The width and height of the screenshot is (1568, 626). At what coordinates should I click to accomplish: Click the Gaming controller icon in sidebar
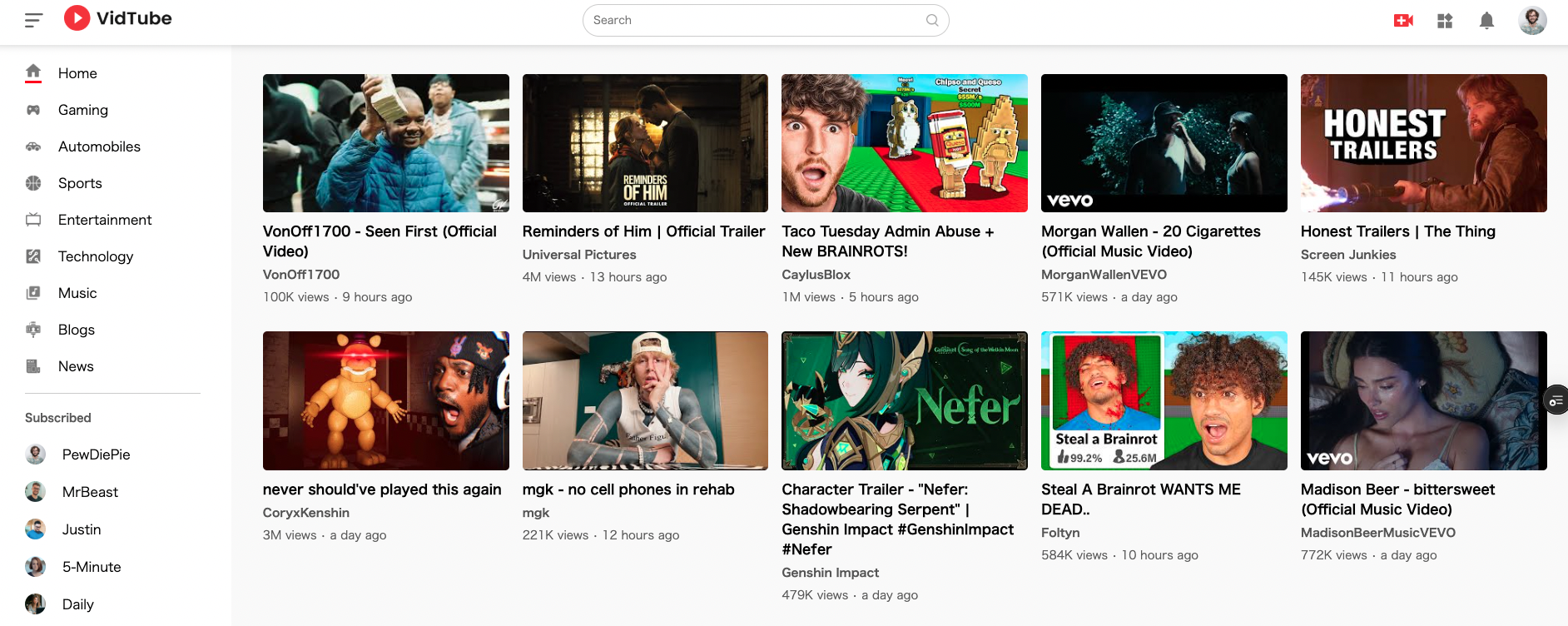[33, 110]
